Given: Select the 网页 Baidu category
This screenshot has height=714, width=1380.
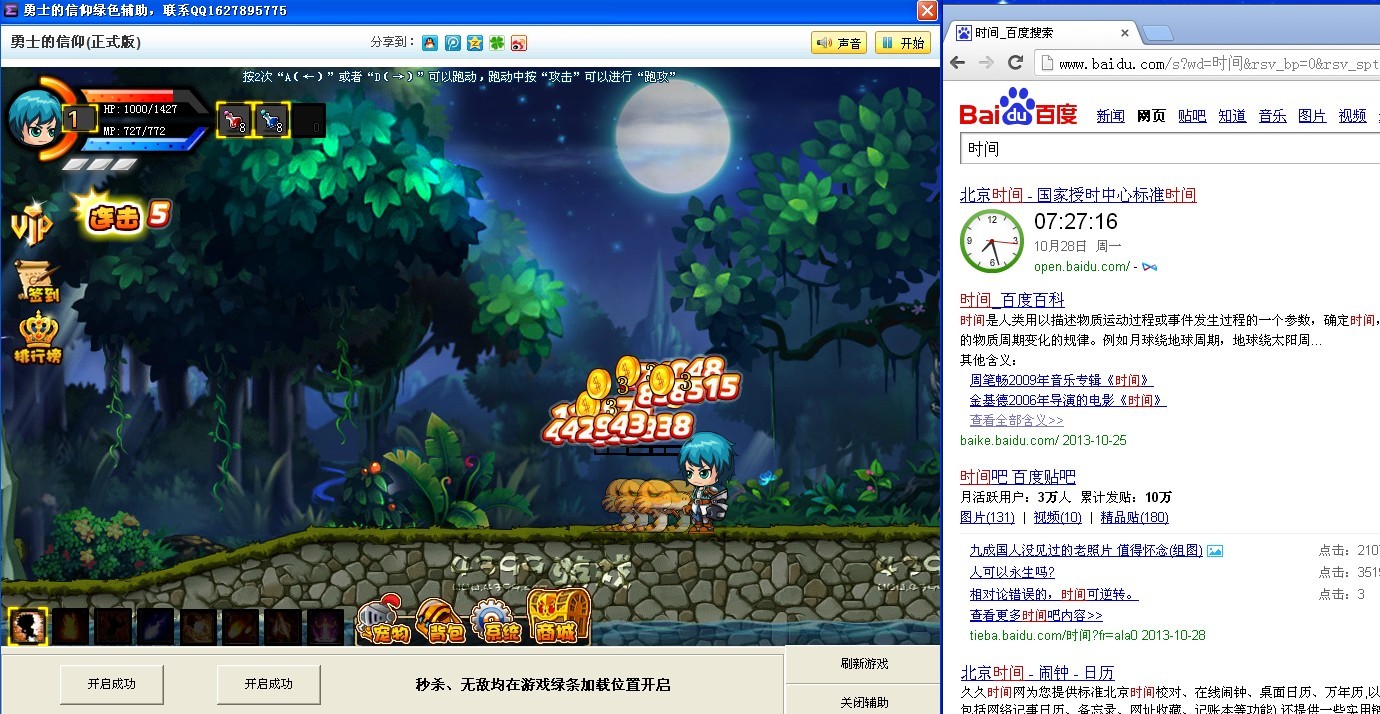Looking at the screenshot, I should [x=1151, y=116].
